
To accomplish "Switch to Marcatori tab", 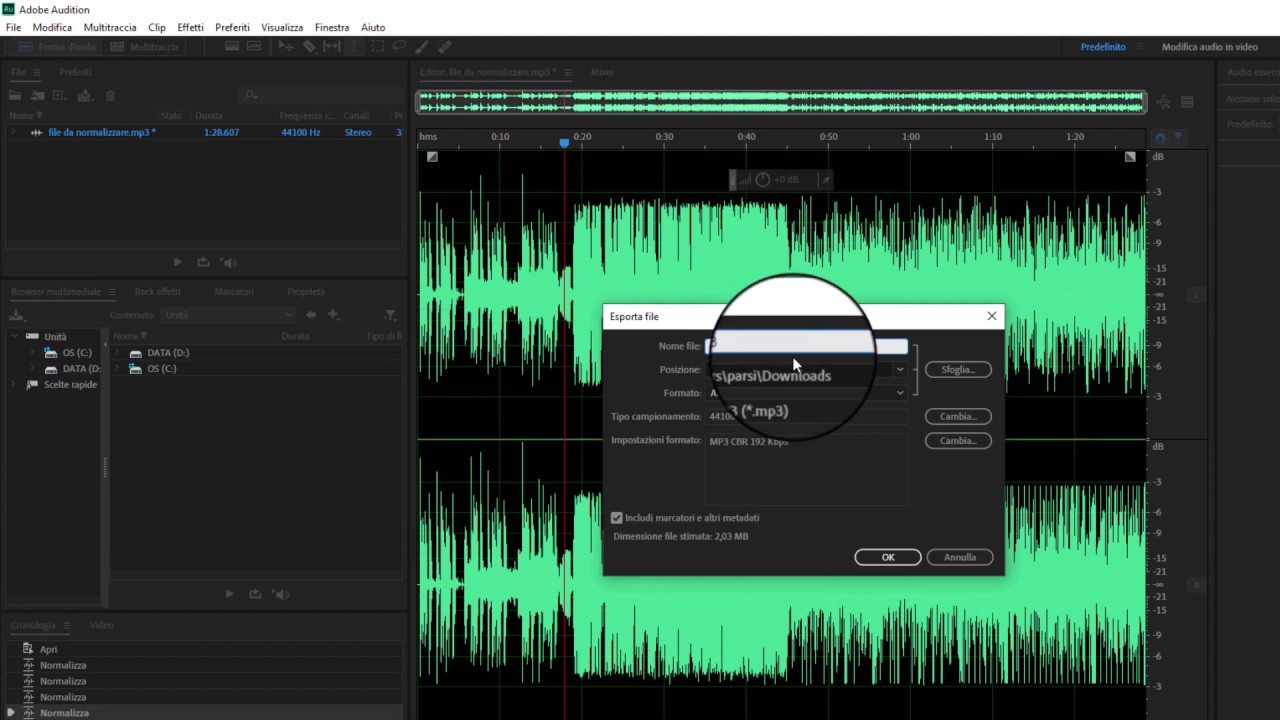I will pyautogui.click(x=234, y=292).
